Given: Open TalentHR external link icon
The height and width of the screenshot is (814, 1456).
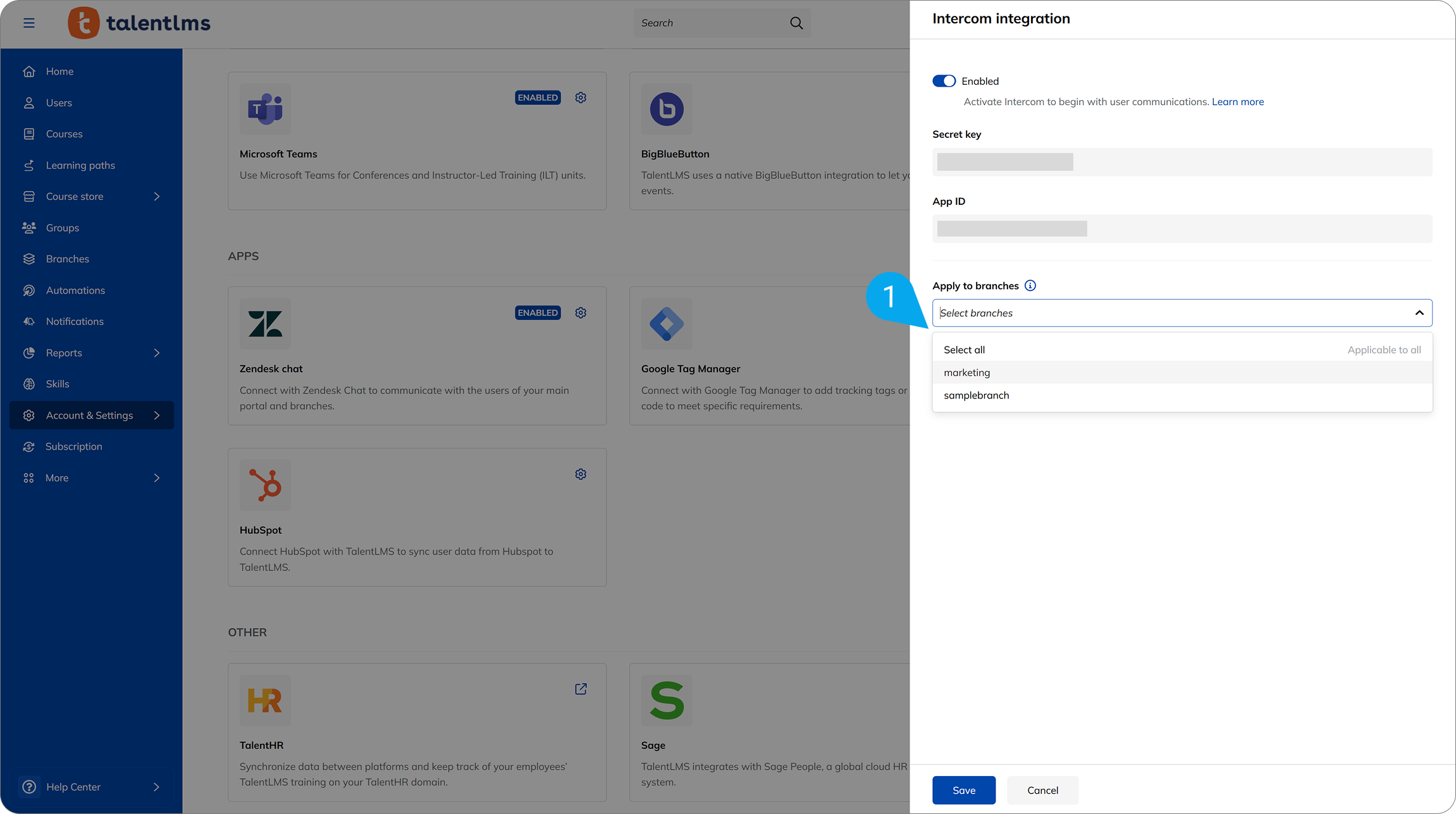Looking at the screenshot, I should [581, 689].
